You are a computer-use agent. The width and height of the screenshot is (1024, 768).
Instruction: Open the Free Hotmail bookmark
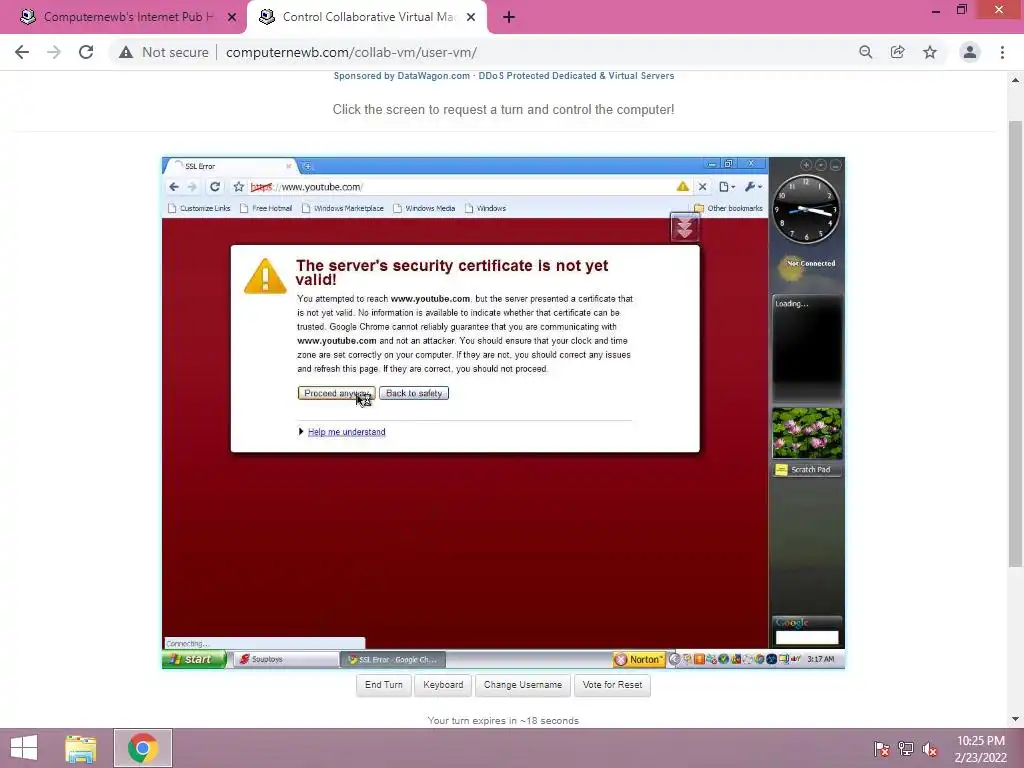[266, 208]
